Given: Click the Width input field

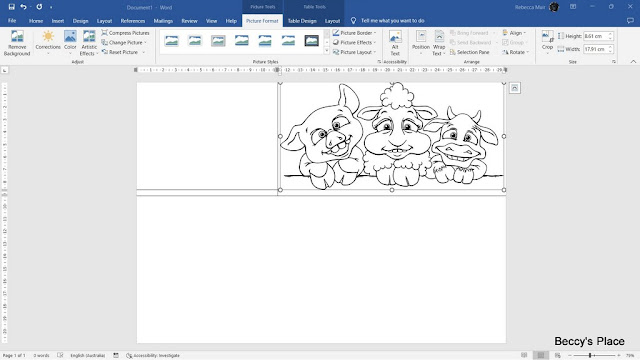Looking at the screenshot, I should tap(596, 49).
